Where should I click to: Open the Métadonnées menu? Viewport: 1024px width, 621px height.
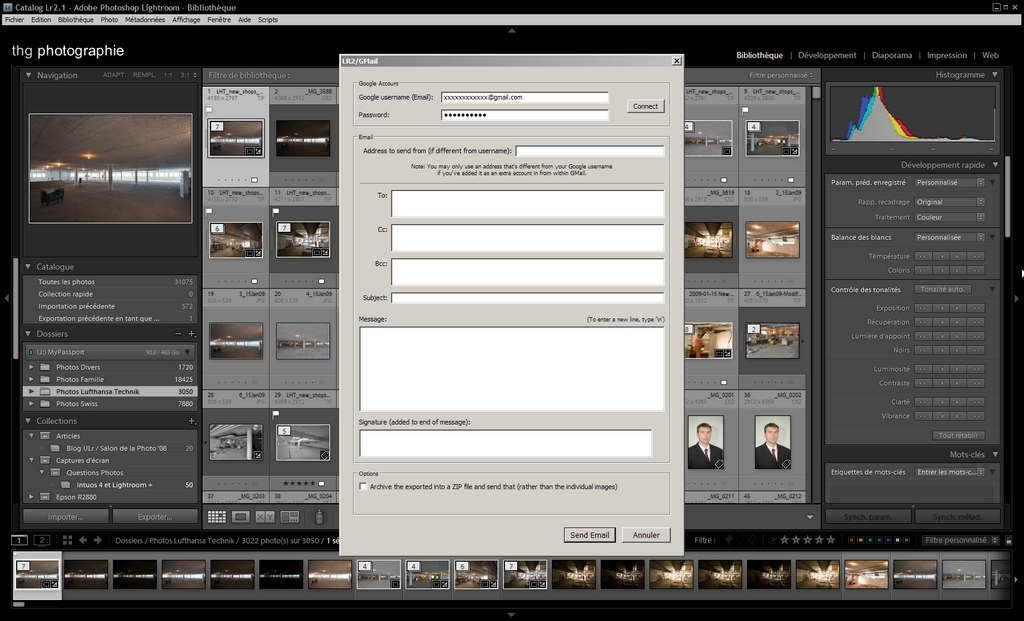click(145, 20)
